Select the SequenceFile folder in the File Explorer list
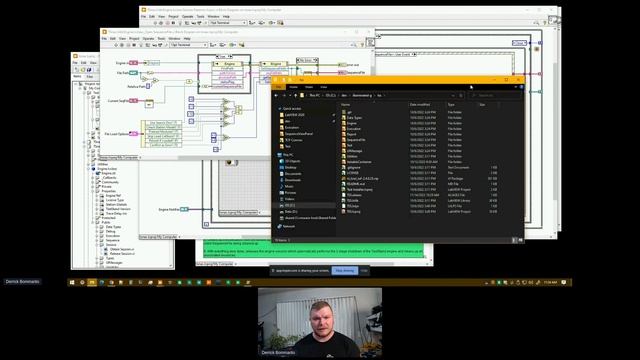 356,140
